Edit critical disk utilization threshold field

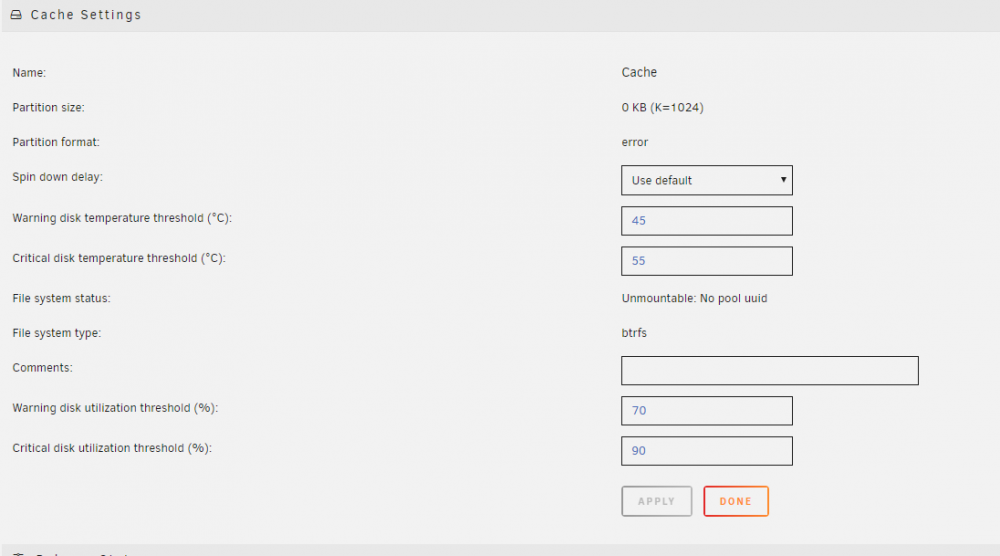point(707,451)
